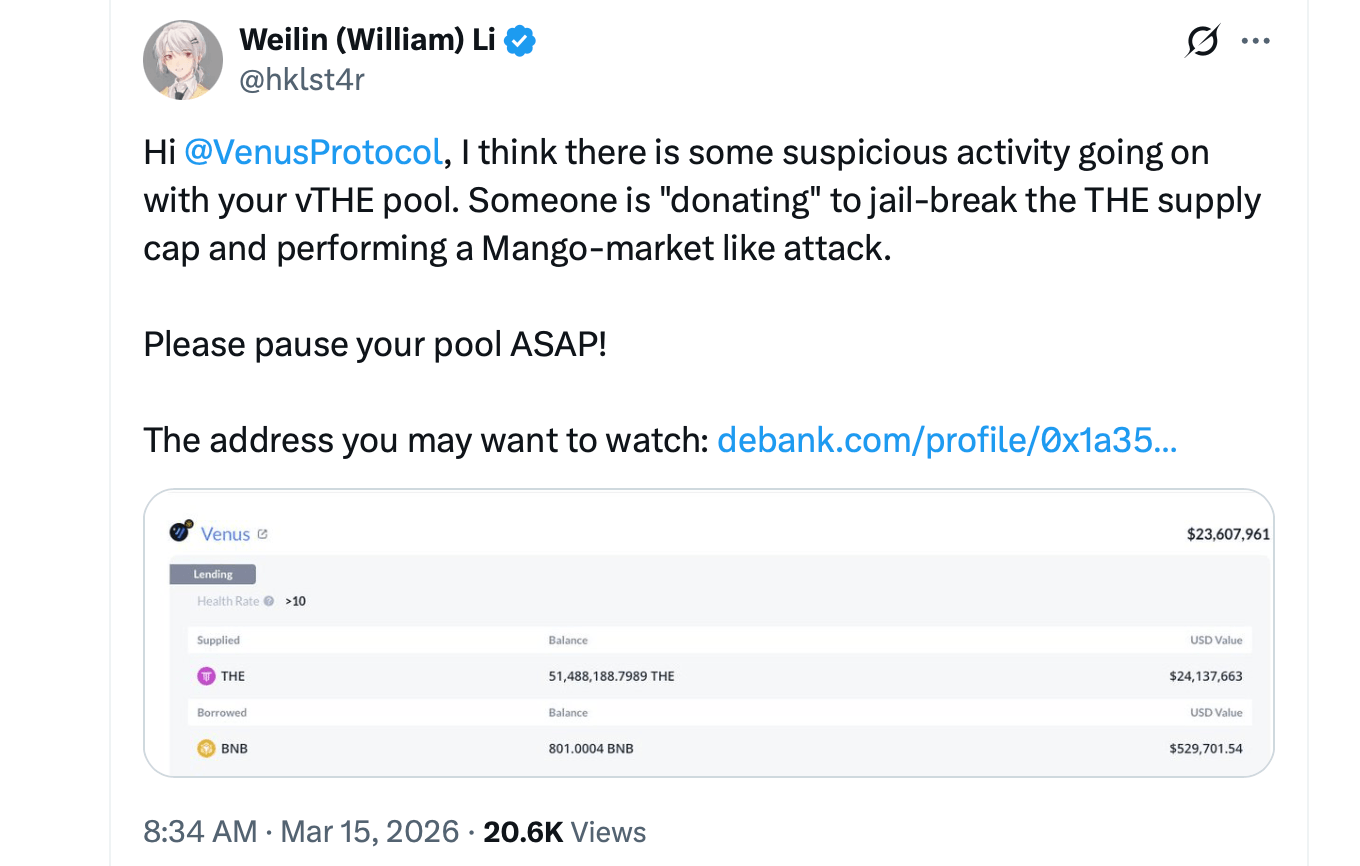
Task: Click the @hklst4r username handle
Action: click(302, 79)
